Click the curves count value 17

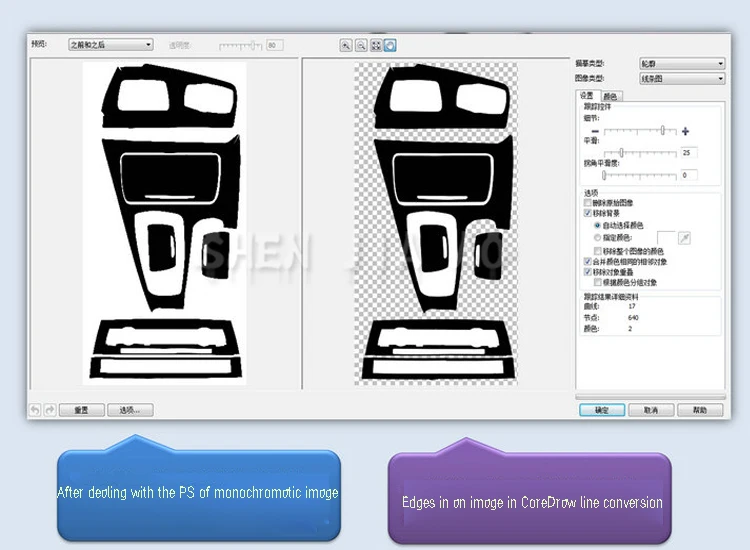point(632,306)
